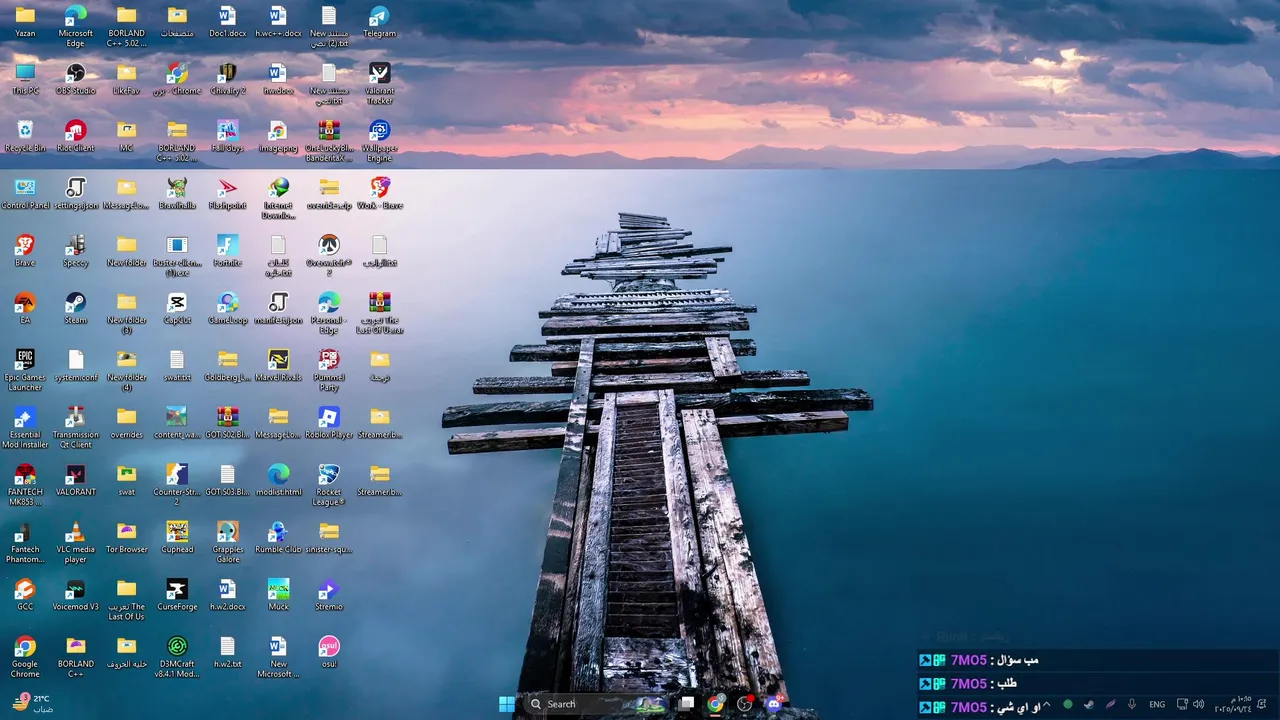Select the modlist.html file
This screenshot has width=1280, height=720.
278,479
